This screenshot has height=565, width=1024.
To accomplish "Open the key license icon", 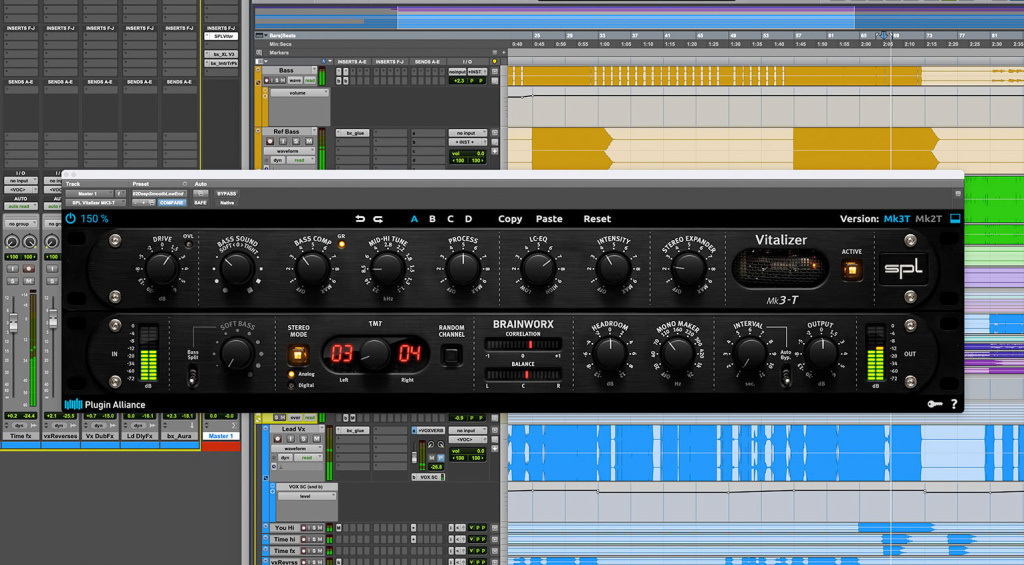I will [x=935, y=404].
